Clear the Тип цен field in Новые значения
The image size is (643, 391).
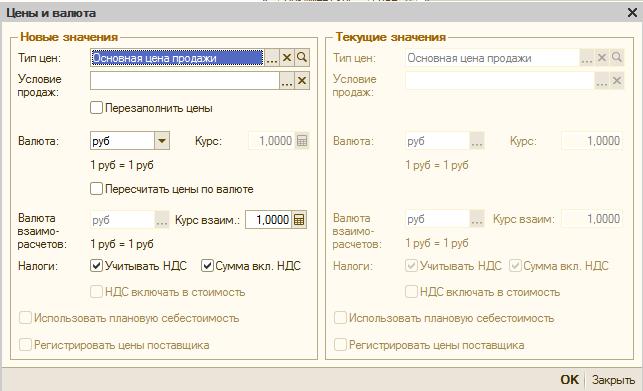pyautogui.click(x=287, y=58)
